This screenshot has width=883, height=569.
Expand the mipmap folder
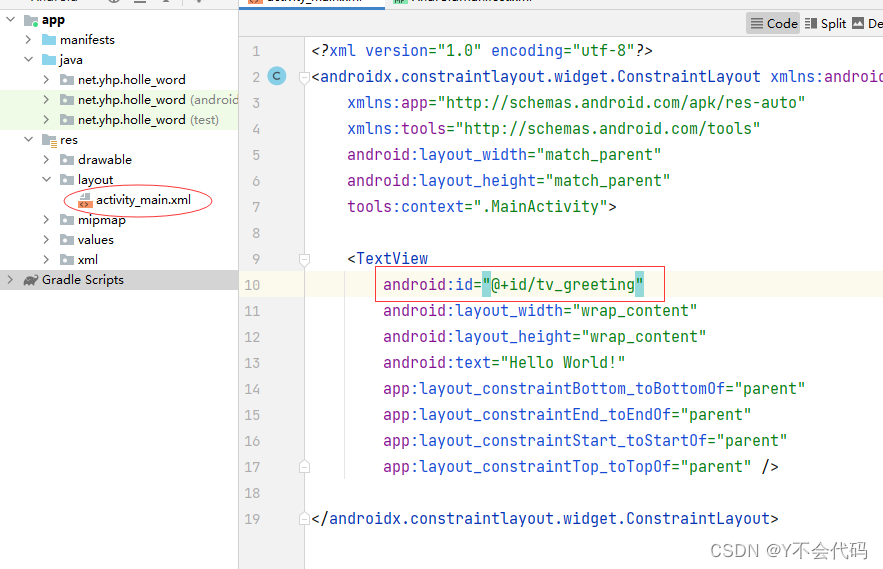[x=46, y=220]
